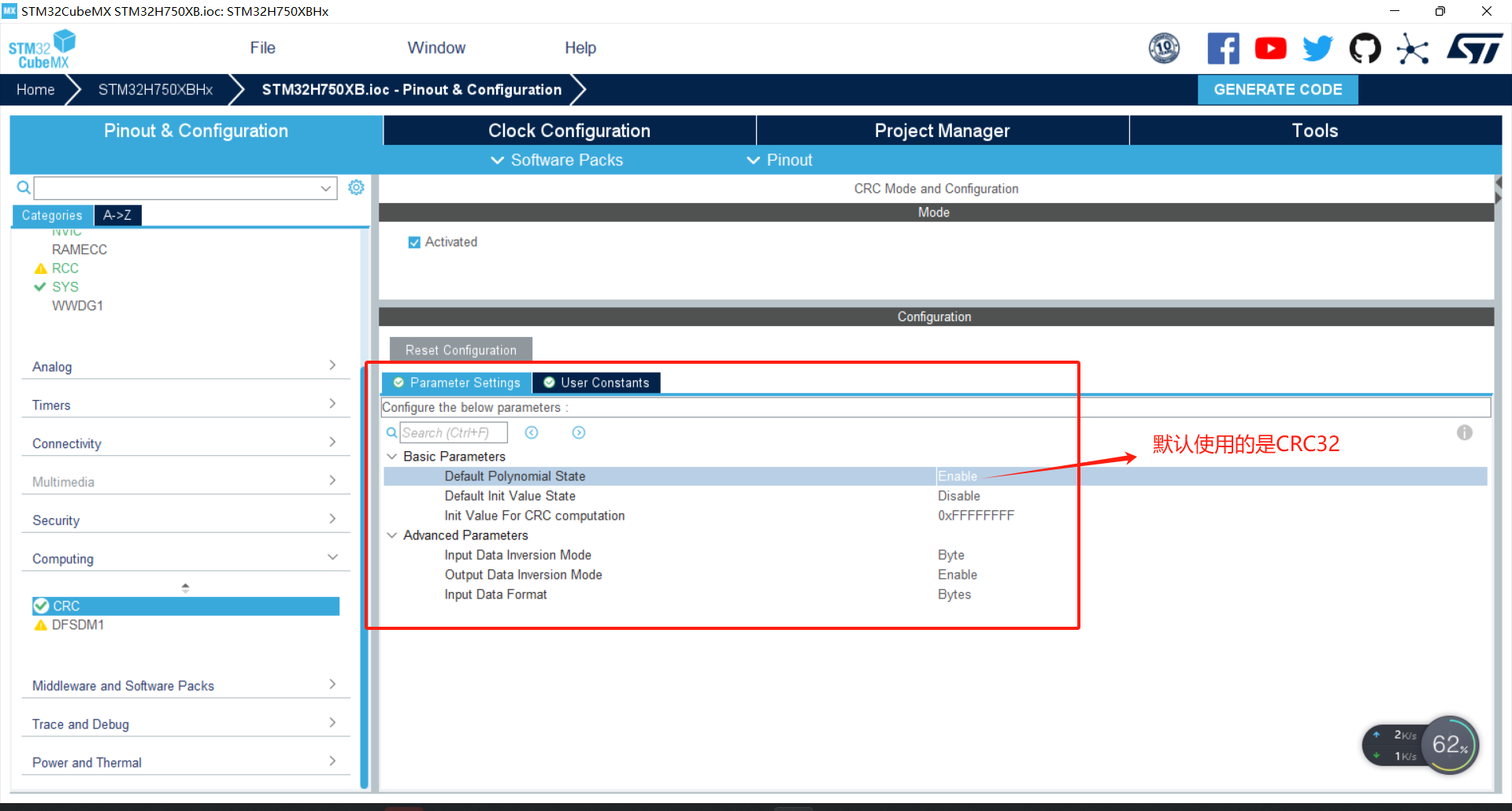Screen dimensions: 1512x811
Task: Click the parameter info icon
Action: (x=1464, y=432)
